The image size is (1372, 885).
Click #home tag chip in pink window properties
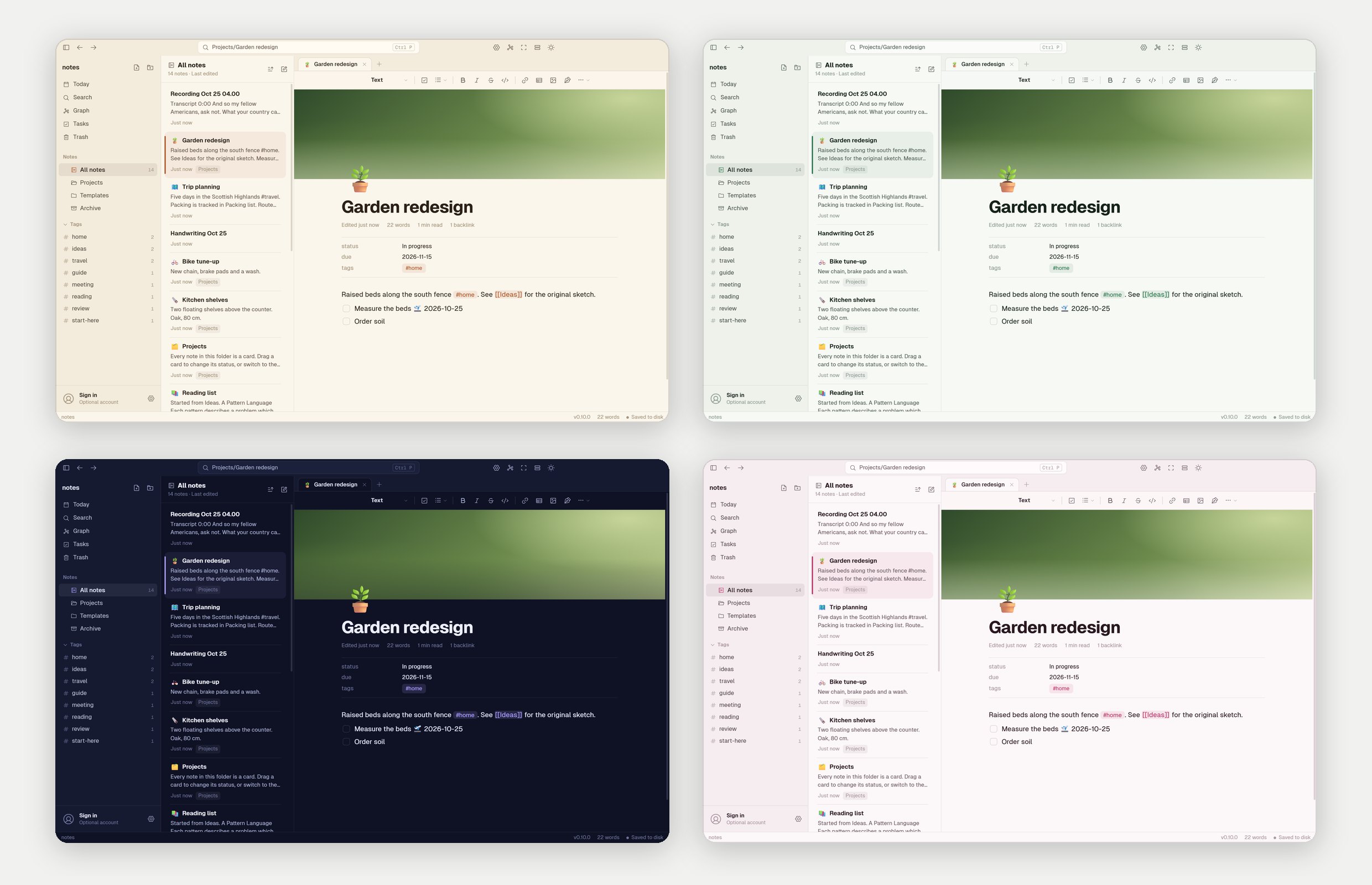[x=1061, y=689]
